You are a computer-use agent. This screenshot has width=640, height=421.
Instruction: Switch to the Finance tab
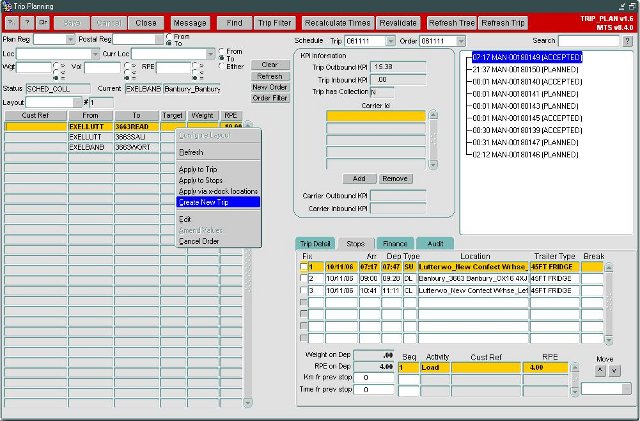[395, 244]
